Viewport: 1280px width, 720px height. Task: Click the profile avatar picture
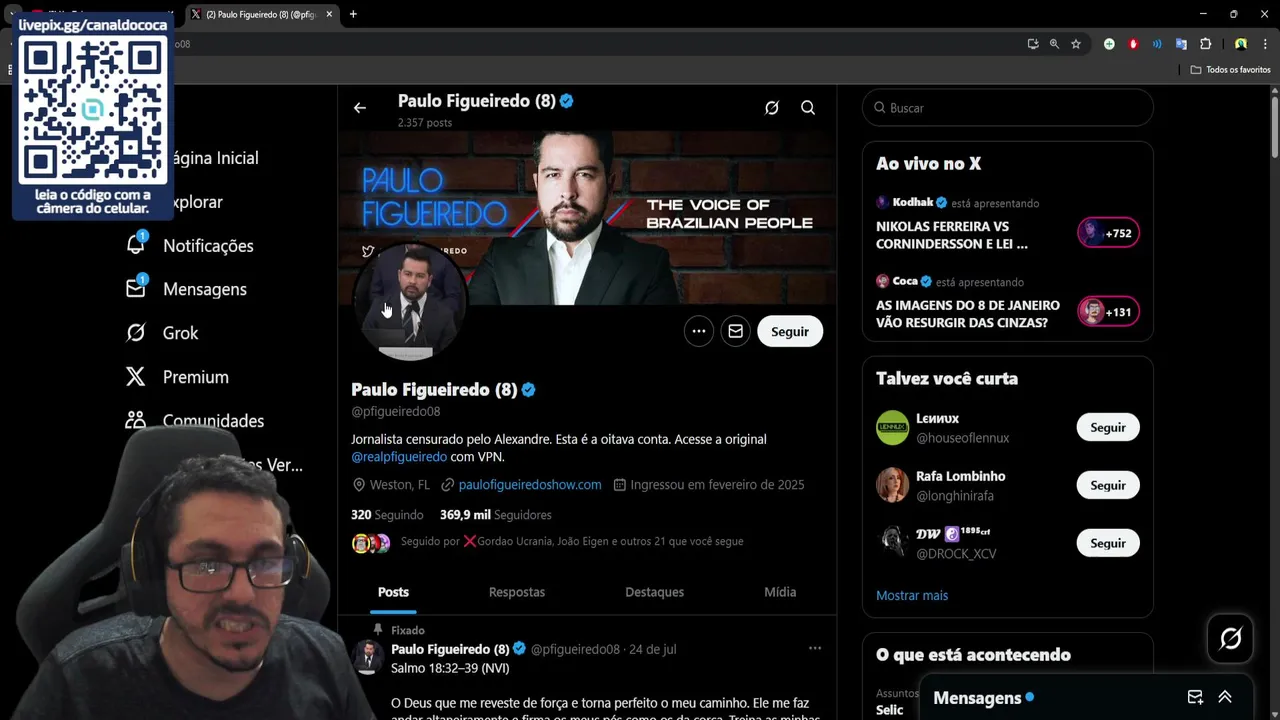click(409, 302)
